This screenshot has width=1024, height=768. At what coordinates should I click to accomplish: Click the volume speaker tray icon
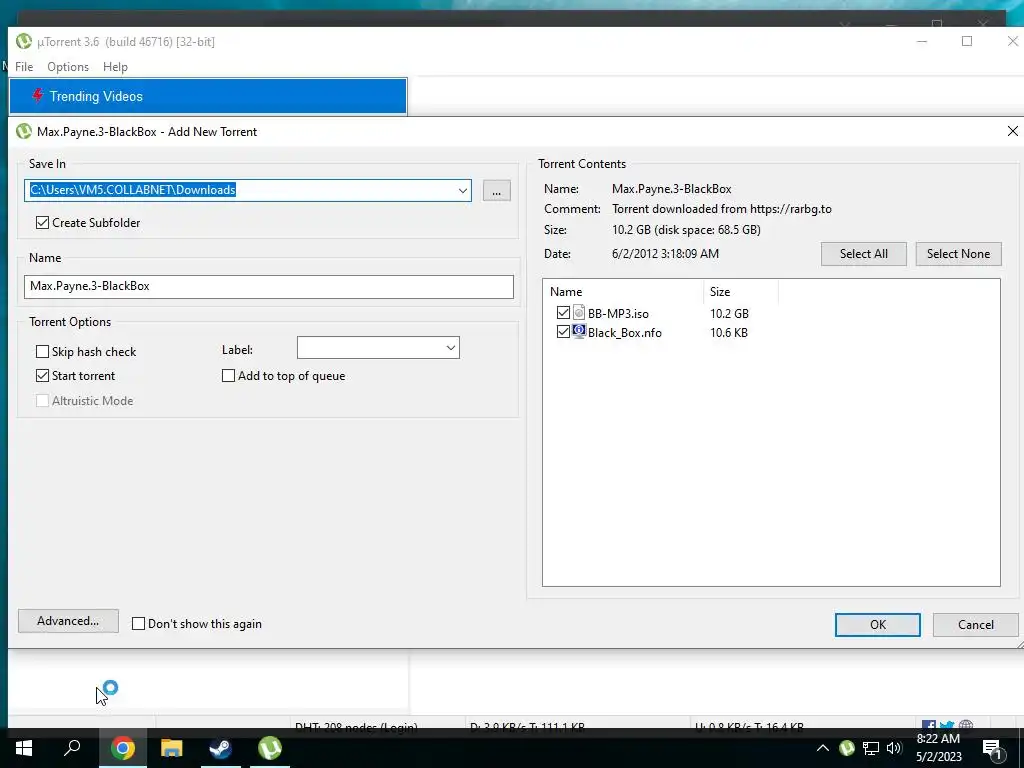point(894,748)
